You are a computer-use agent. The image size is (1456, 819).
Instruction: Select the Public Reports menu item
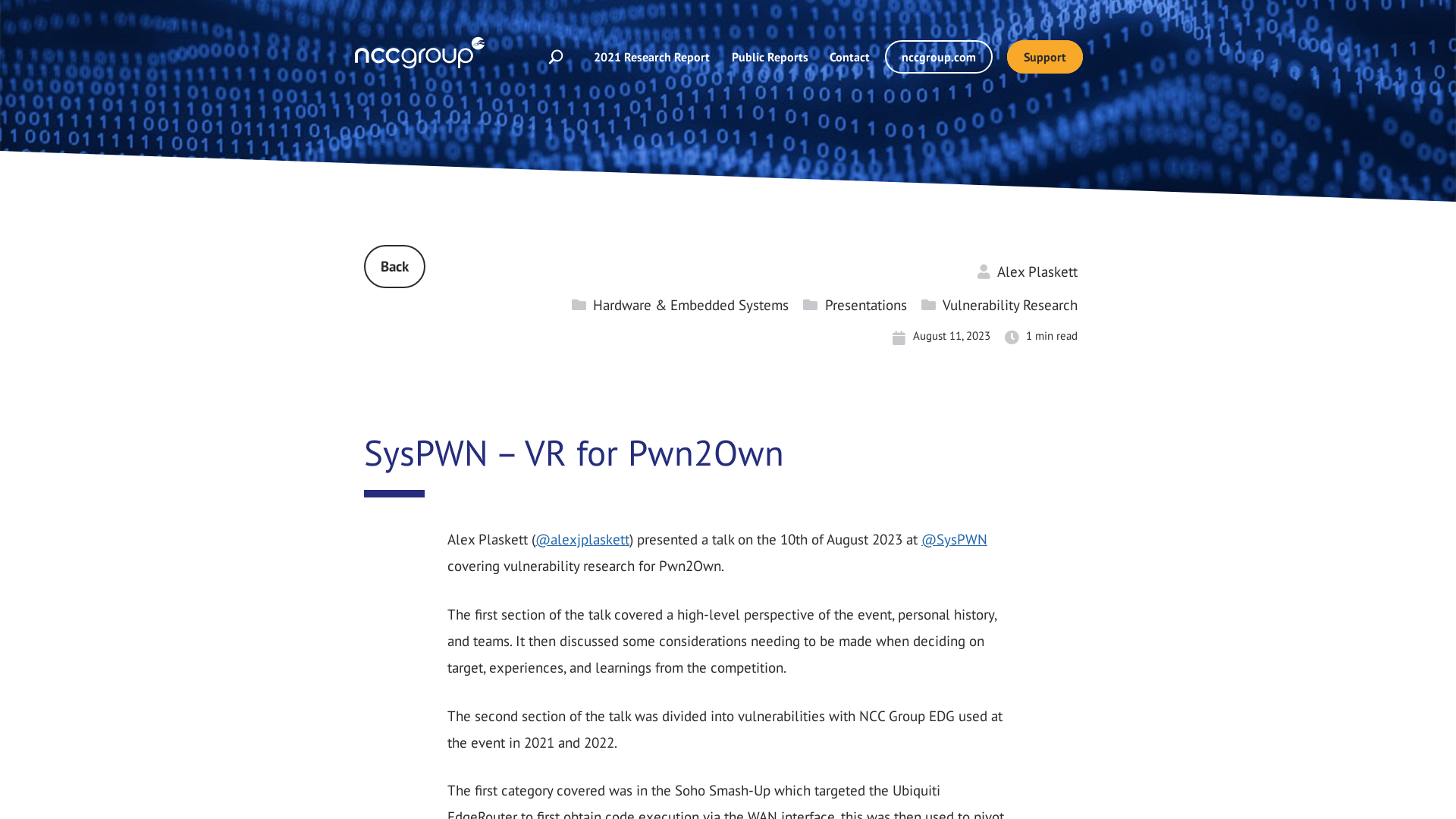click(x=769, y=57)
